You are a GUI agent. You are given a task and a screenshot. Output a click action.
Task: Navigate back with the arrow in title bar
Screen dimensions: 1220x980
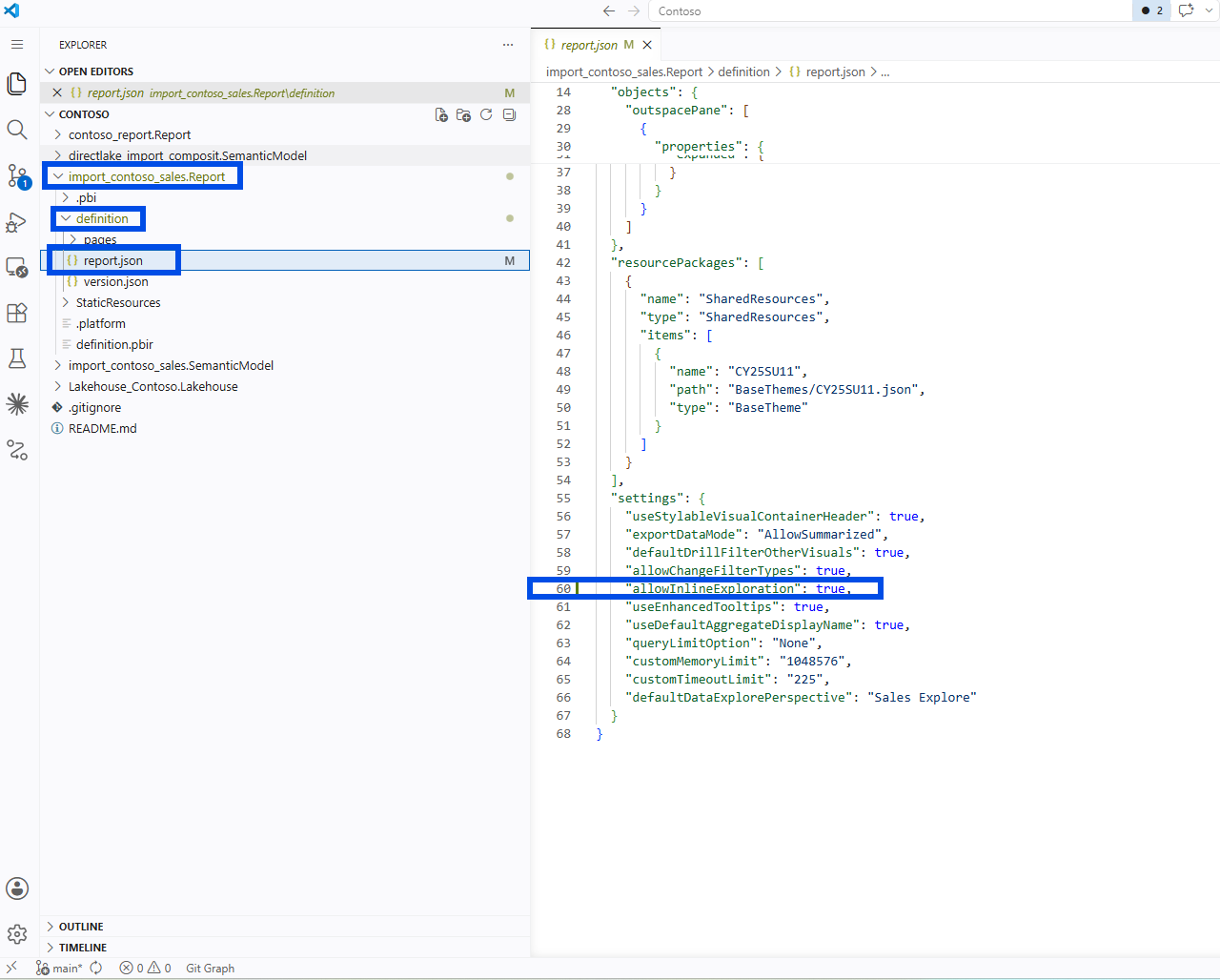(x=609, y=10)
